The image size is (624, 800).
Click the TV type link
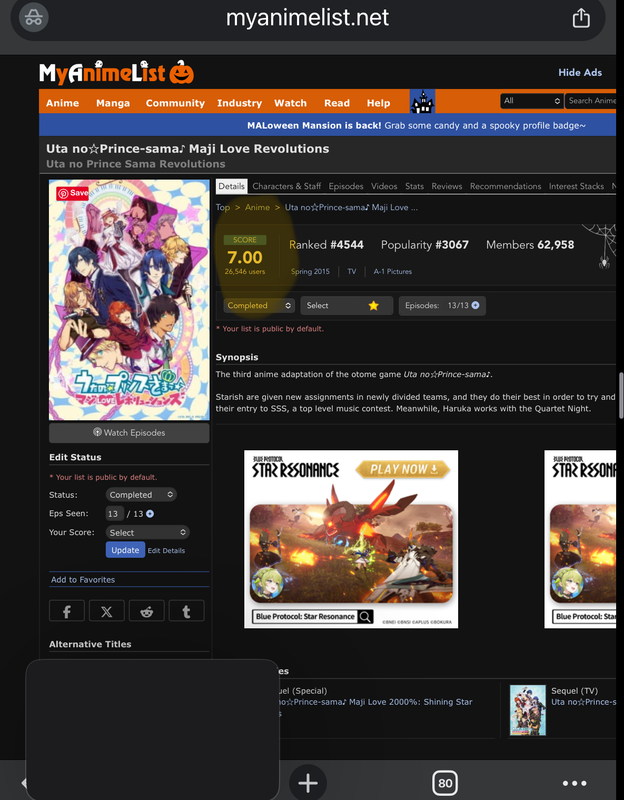point(352,271)
